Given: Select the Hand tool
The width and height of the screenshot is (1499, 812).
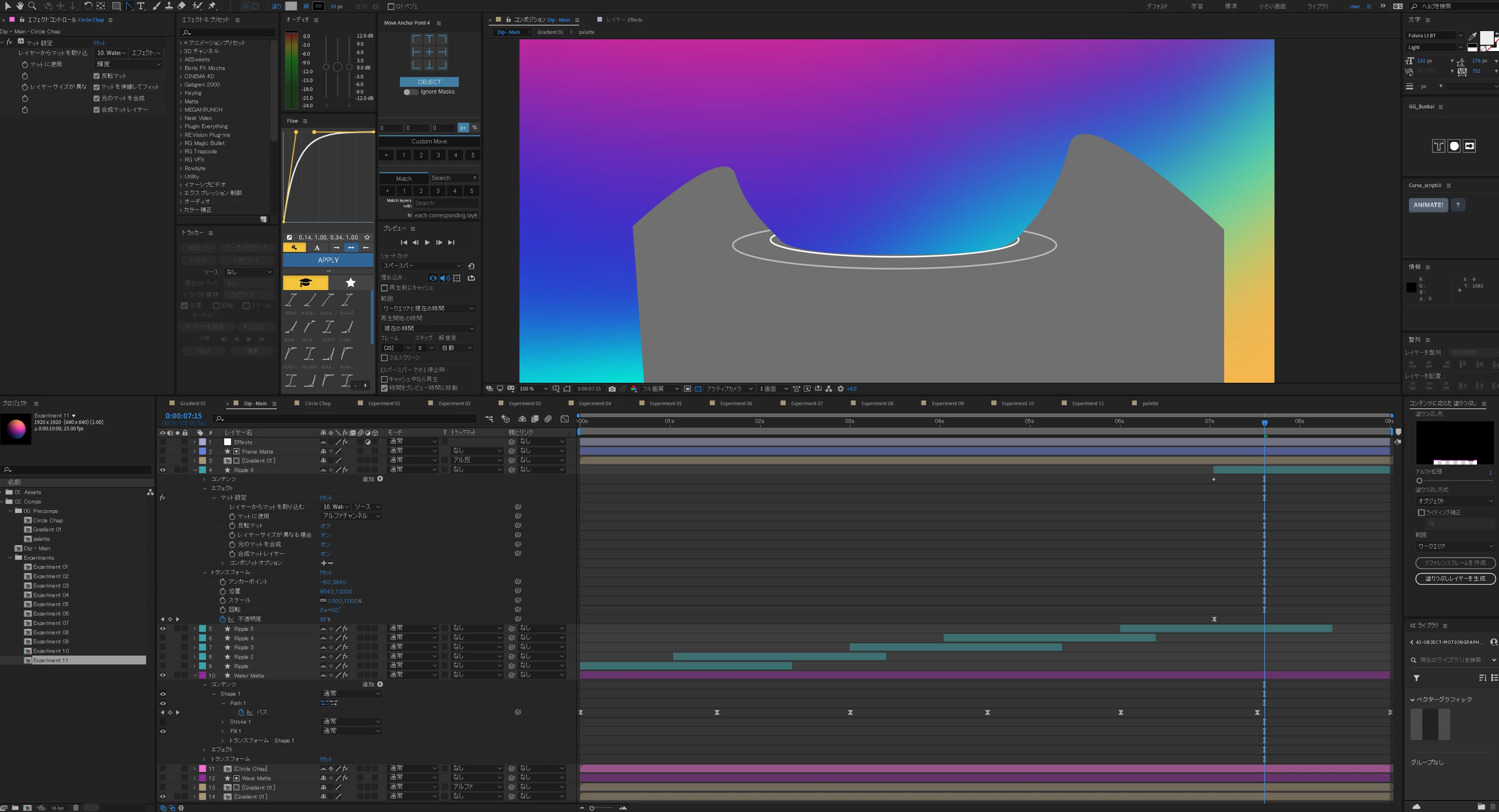Looking at the screenshot, I should coord(20,6).
